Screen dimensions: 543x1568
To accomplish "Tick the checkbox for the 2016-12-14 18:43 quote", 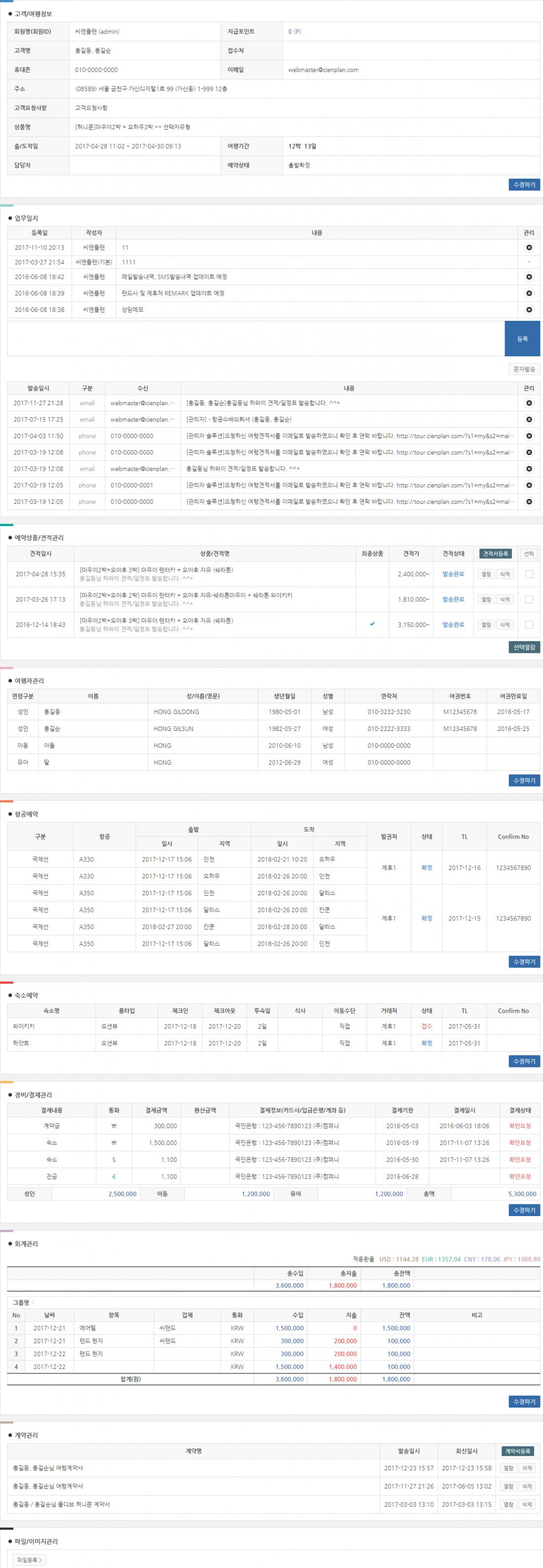I will [x=528, y=624].
